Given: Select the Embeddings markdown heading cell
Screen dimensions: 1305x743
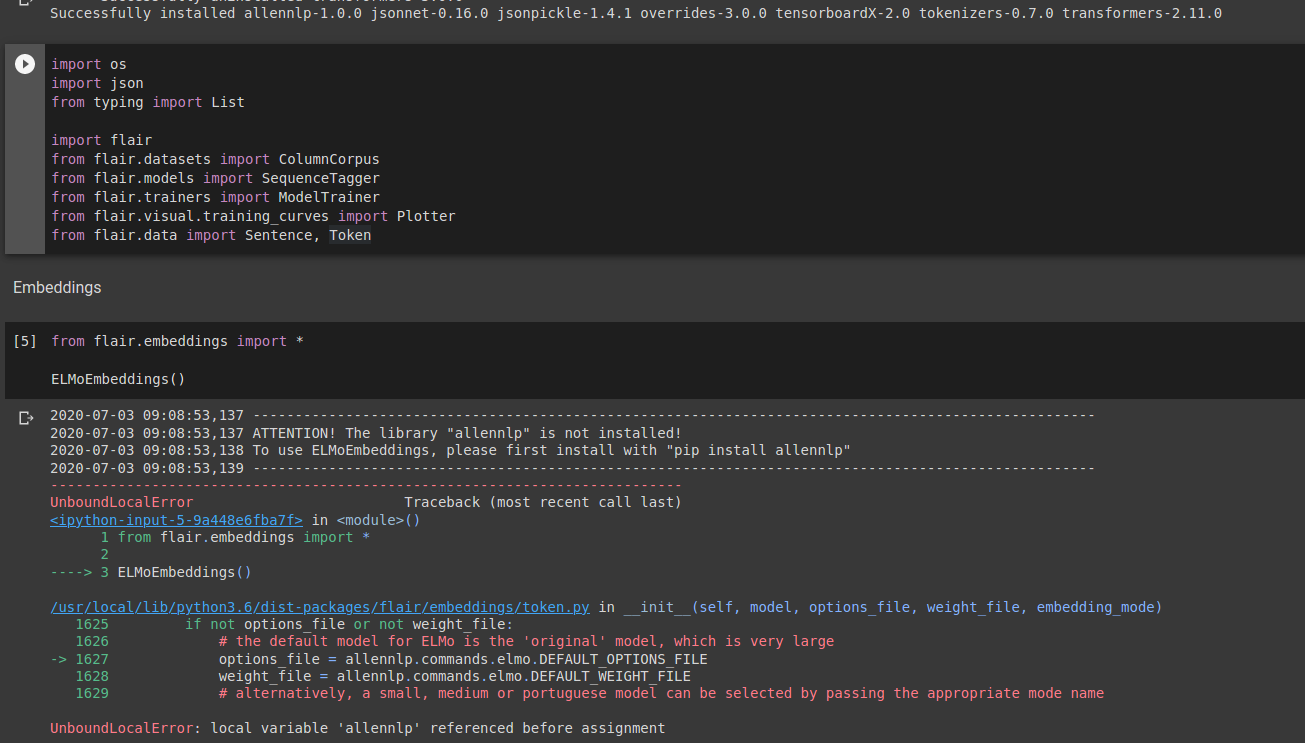Looking at the screenshot, I should tap(57, 287).
